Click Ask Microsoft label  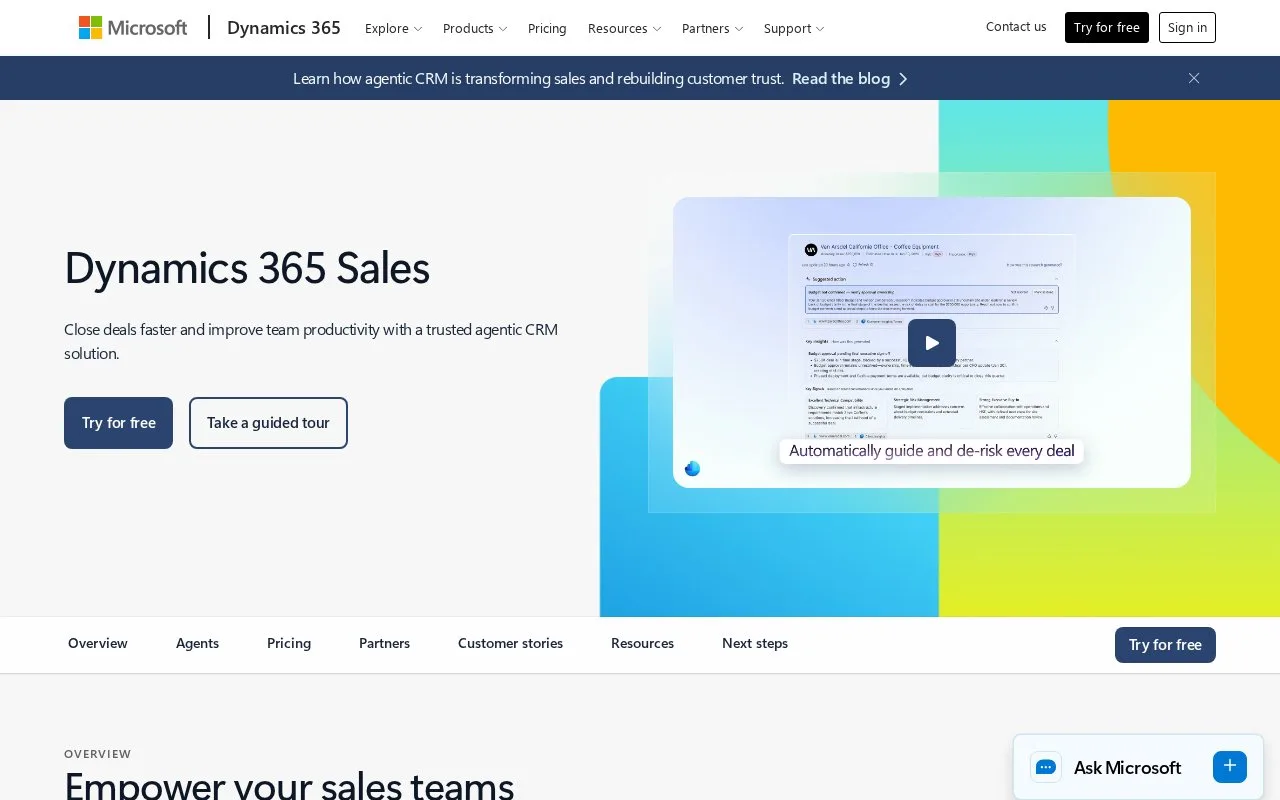(1127, 768)
